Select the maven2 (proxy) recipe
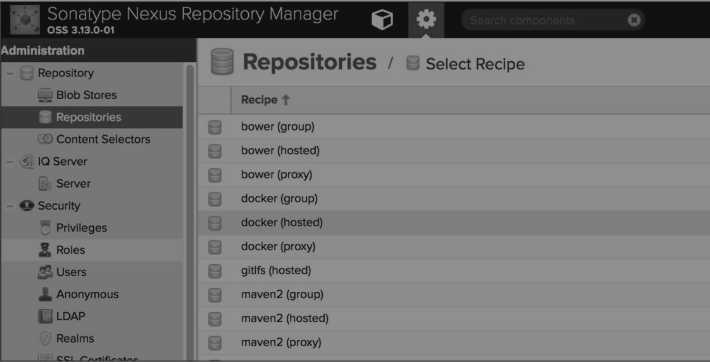The height and width of the screenshot is (362, 710). point(454,342)
